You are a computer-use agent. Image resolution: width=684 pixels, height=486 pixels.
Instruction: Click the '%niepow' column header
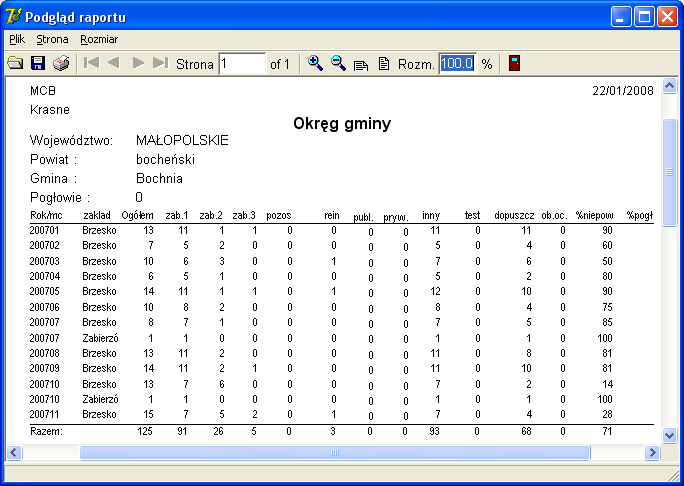tap(594, 216)
